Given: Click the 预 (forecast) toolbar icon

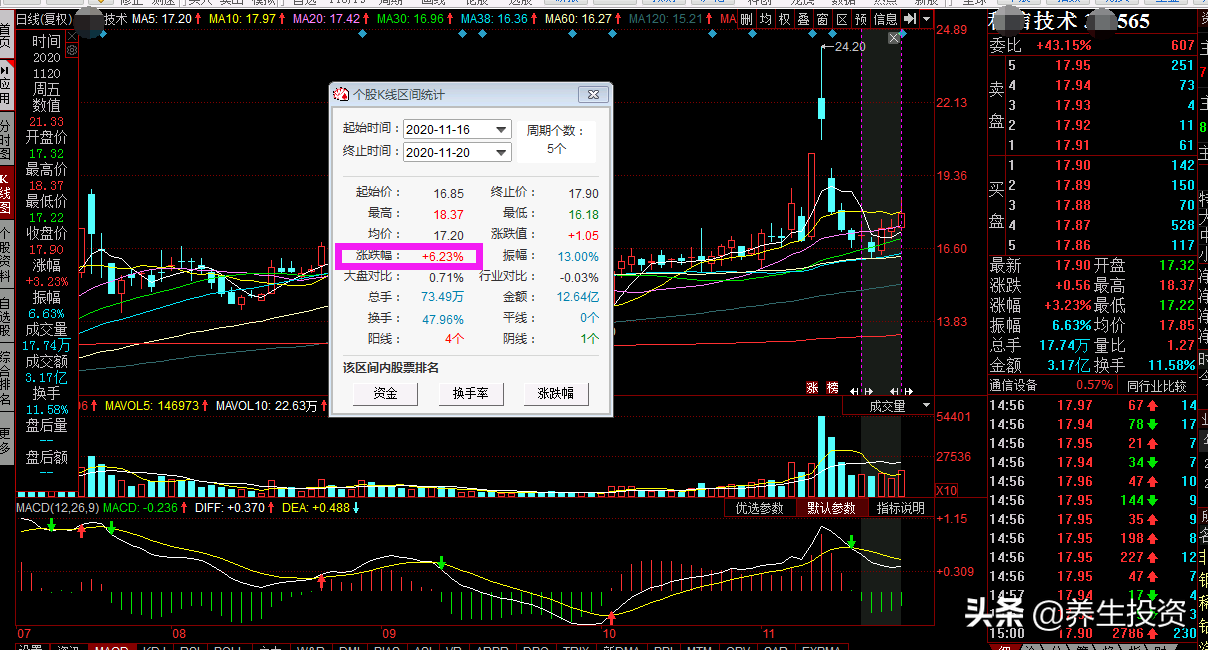Looking at the screenshot, I should coord(861,19).
